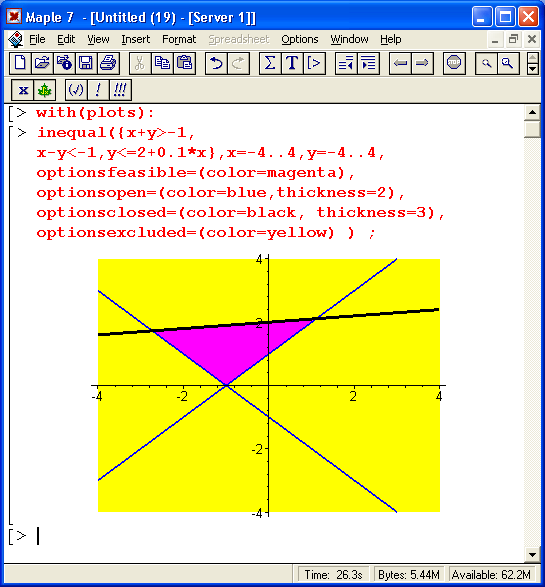Image resolution: width=545 pixels, height=587 pixels.
Task: Click the Stop sign icon to interrupt computation
Action: (x=454, y=63)
